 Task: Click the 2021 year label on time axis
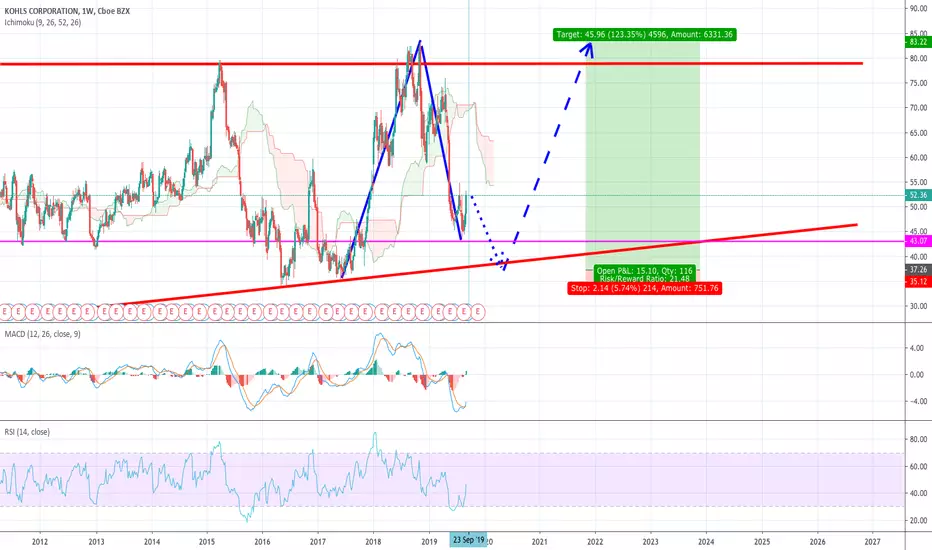click(x=540, y=542)
